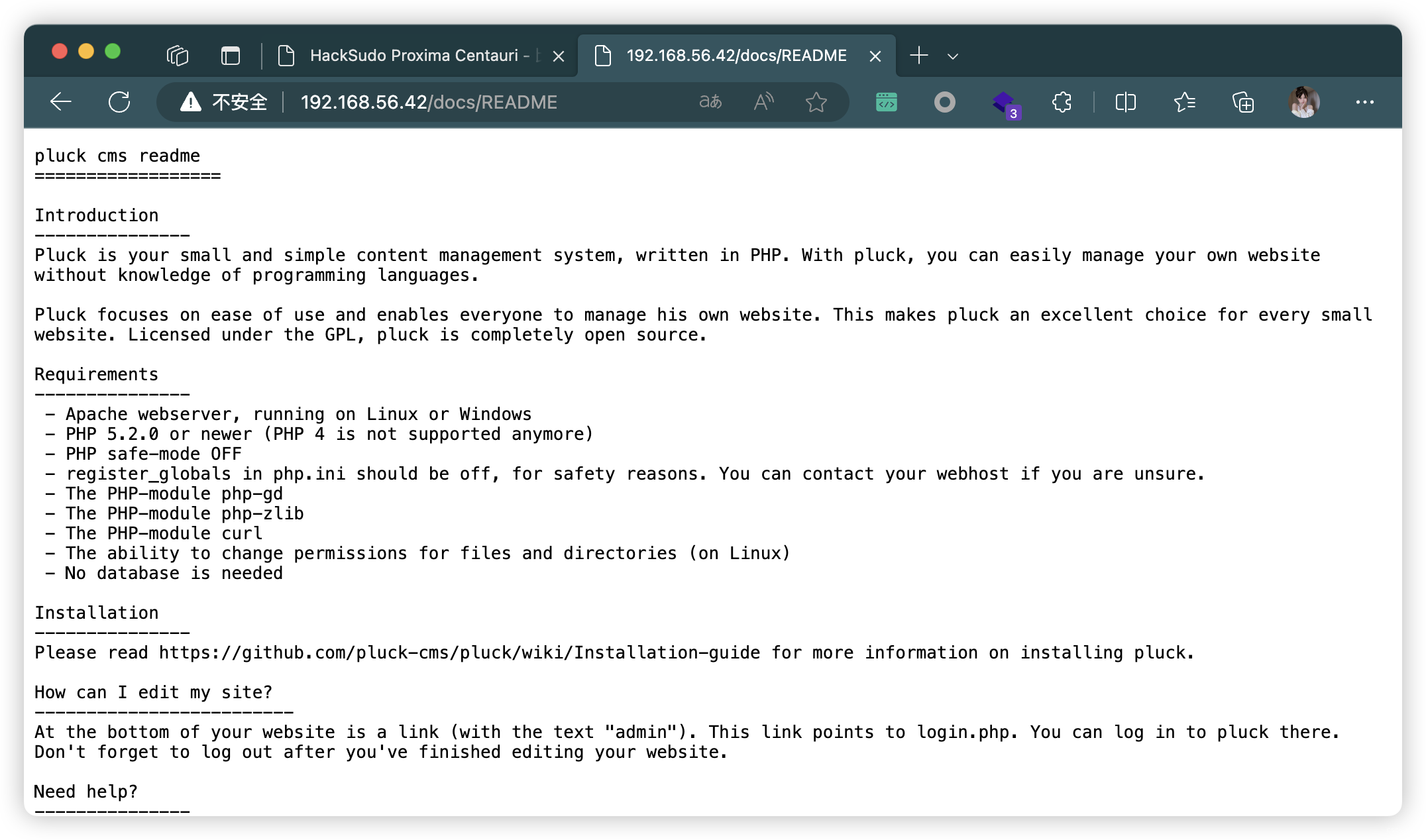Open the favorites list icon

tap(1184, 102)
